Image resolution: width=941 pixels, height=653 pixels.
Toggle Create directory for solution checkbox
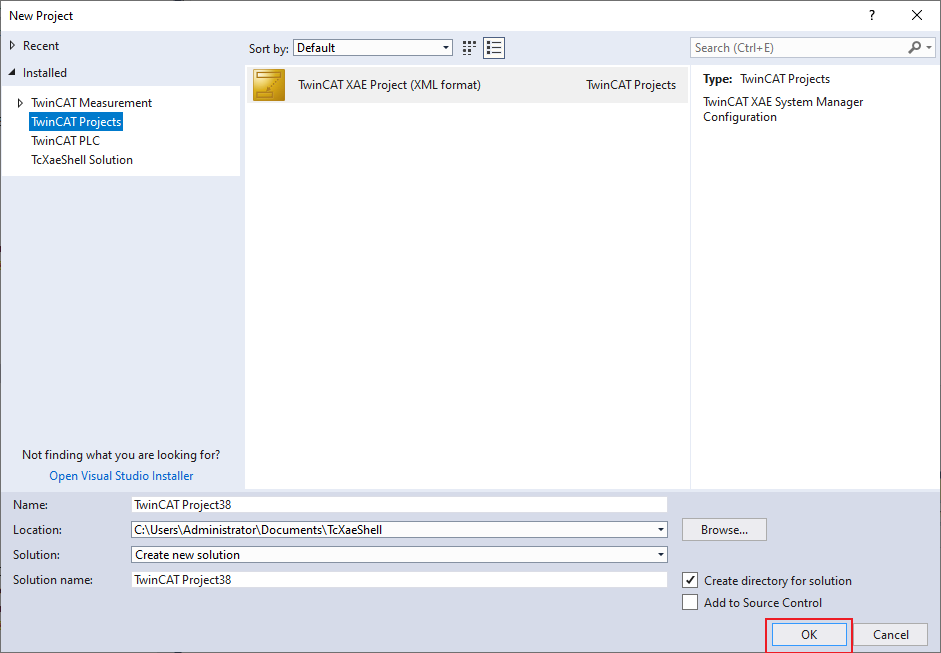click(690, 580)
